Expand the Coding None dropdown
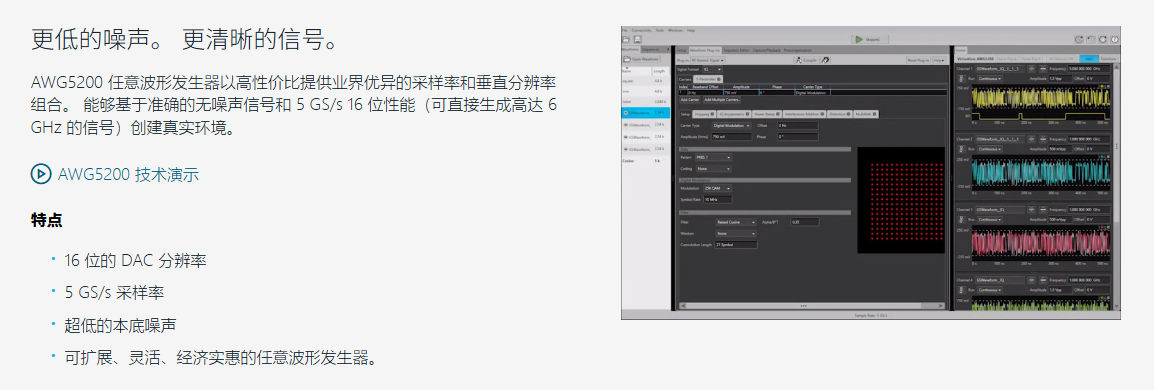The width and height of the screenshot is (1154, 390). coord(713,169)
